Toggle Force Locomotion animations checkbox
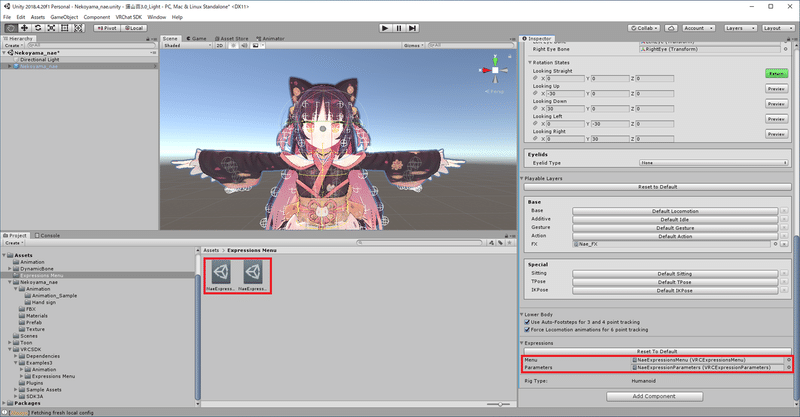This screenshot has height=417, width=800. tap(527, 330)
